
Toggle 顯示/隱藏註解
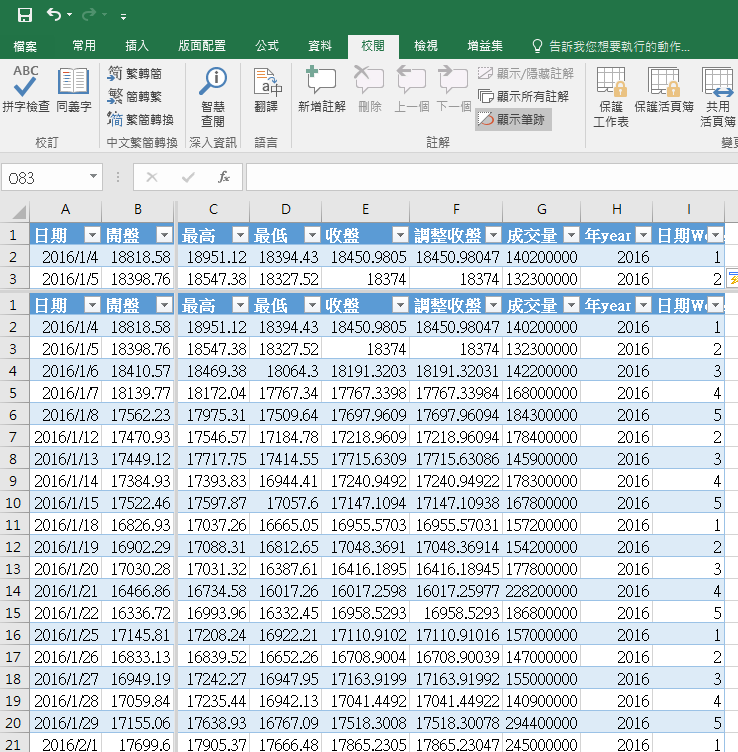tap(526, 73)
